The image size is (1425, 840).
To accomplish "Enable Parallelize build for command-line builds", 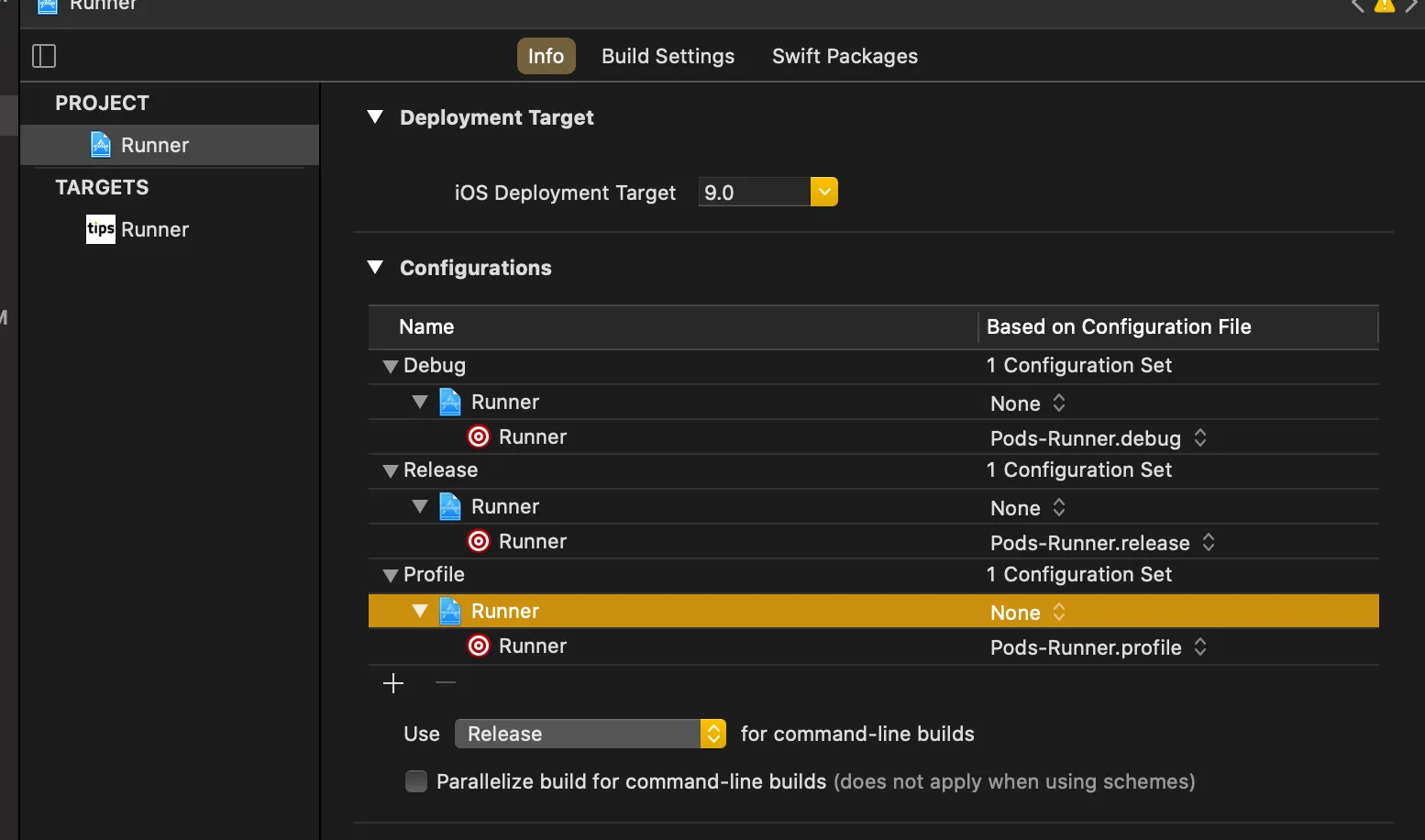I will pos(416,781).
